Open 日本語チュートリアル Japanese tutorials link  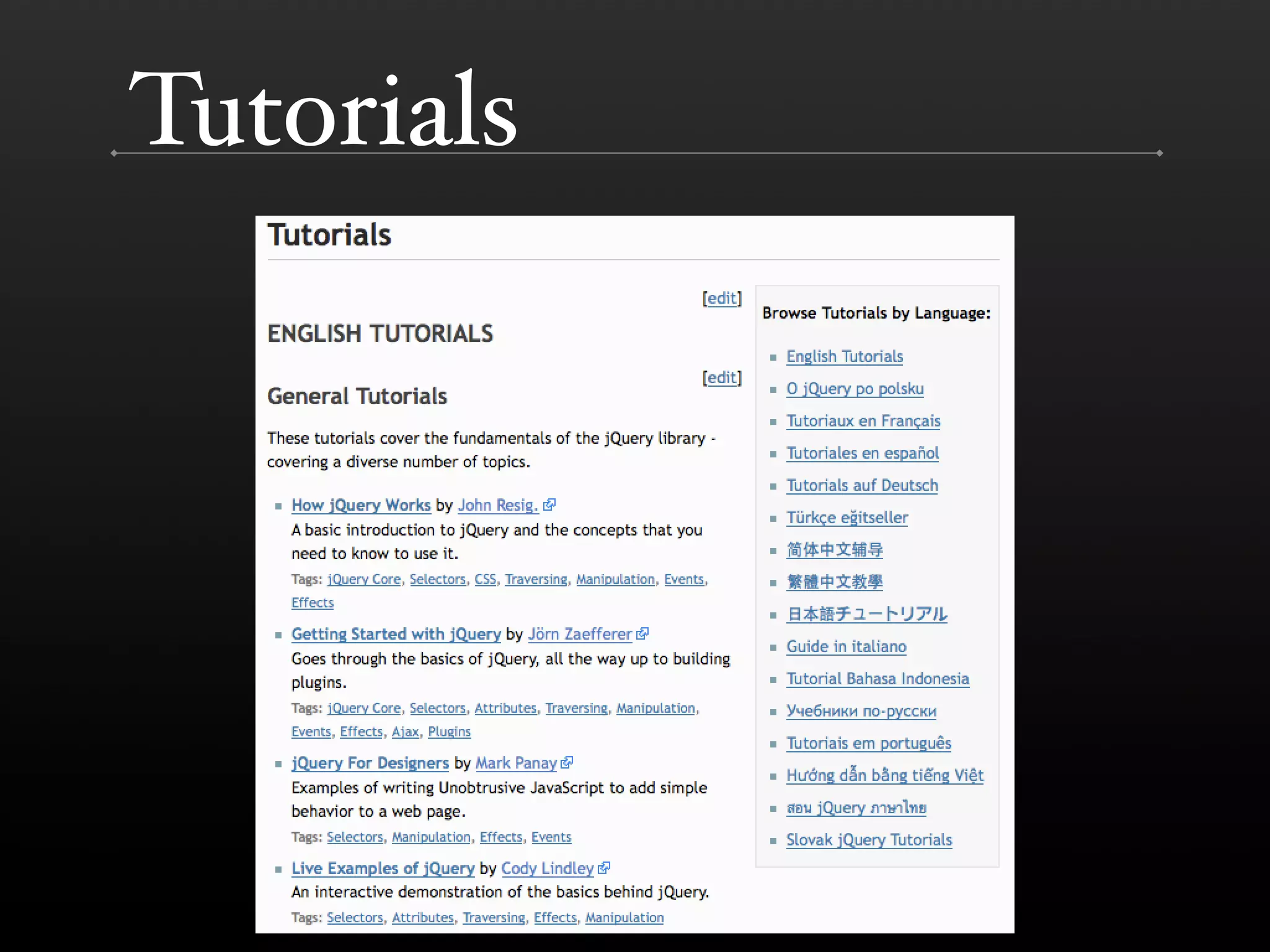(x=867, y=615)
